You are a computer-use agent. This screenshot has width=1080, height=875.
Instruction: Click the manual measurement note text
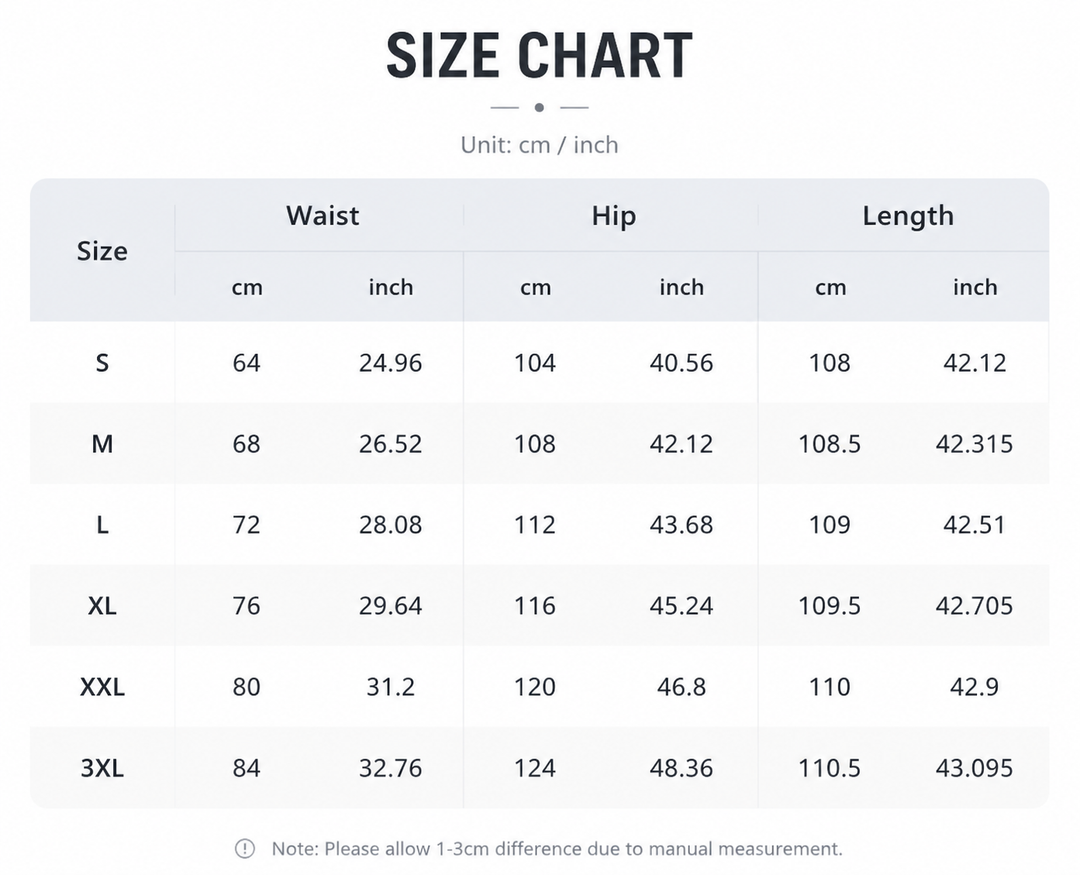[x=557, y=849]
